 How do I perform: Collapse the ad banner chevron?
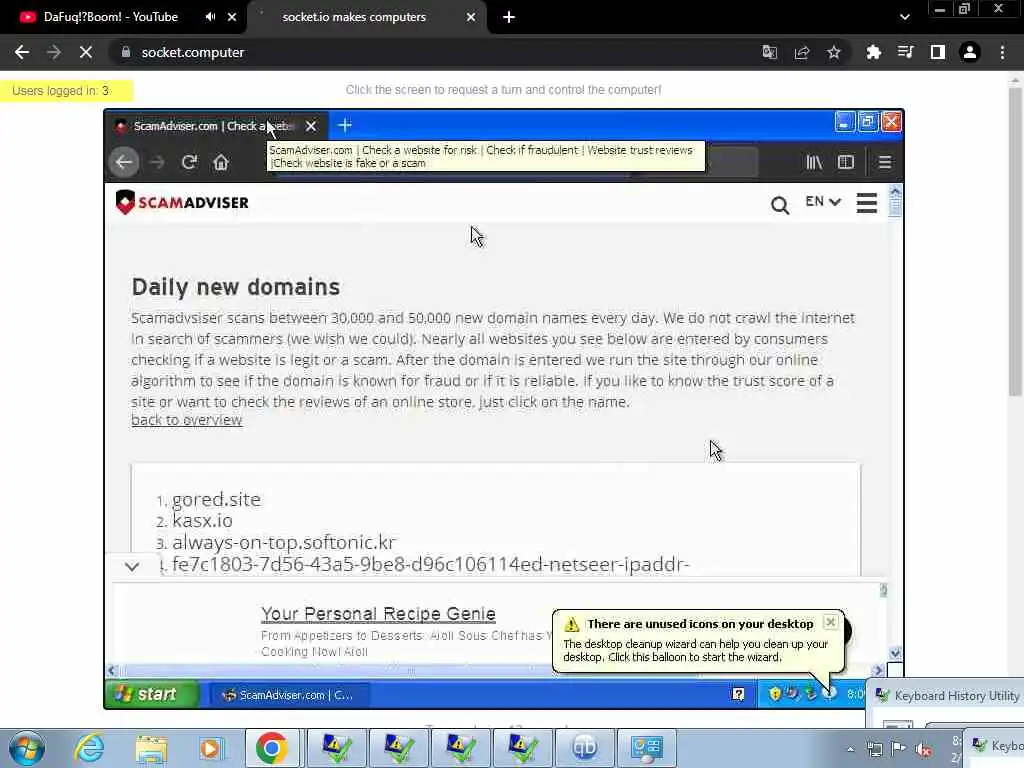point(132,566)
